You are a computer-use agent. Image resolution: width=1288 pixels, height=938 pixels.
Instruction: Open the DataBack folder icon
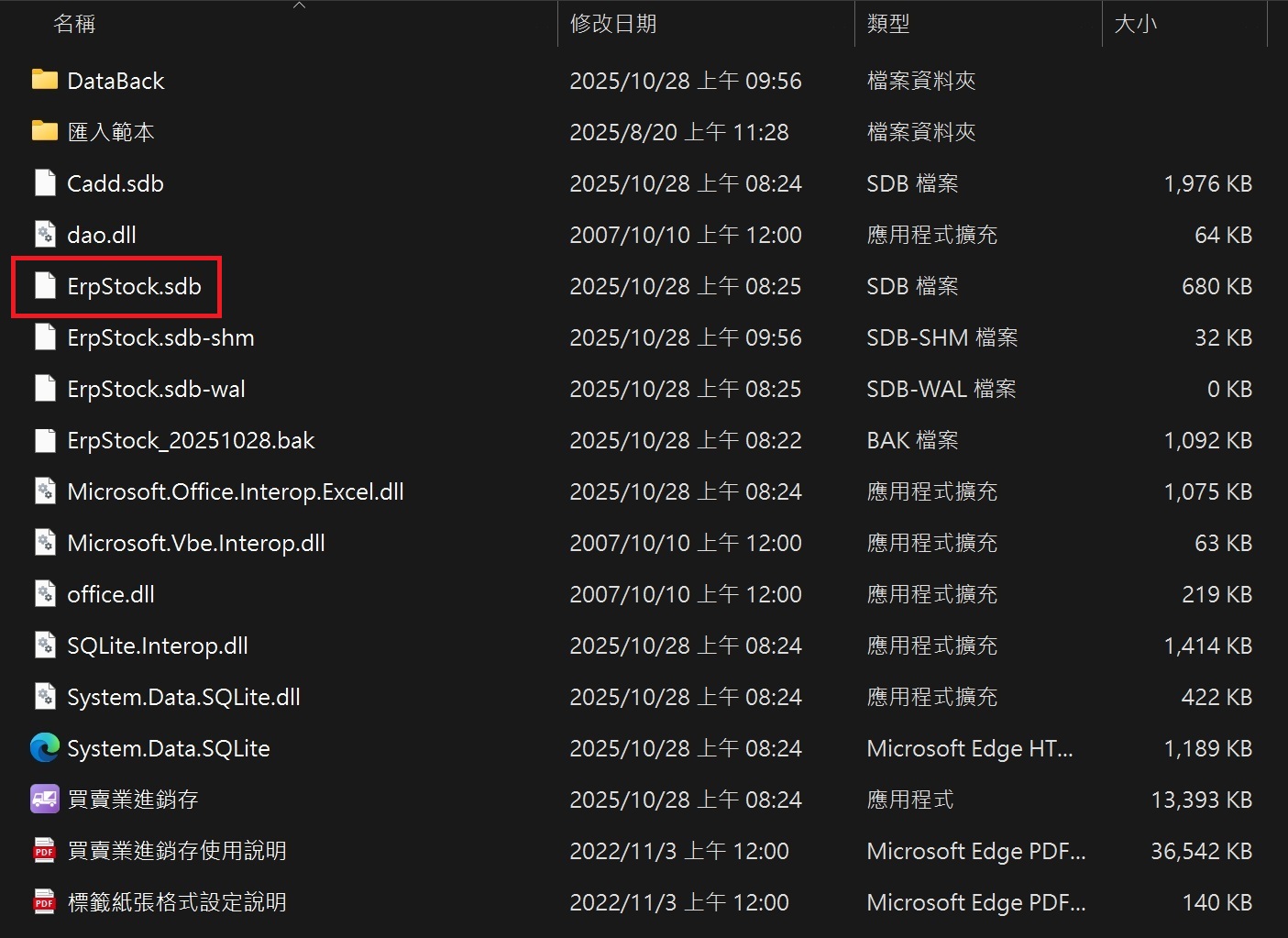(44, 80)
